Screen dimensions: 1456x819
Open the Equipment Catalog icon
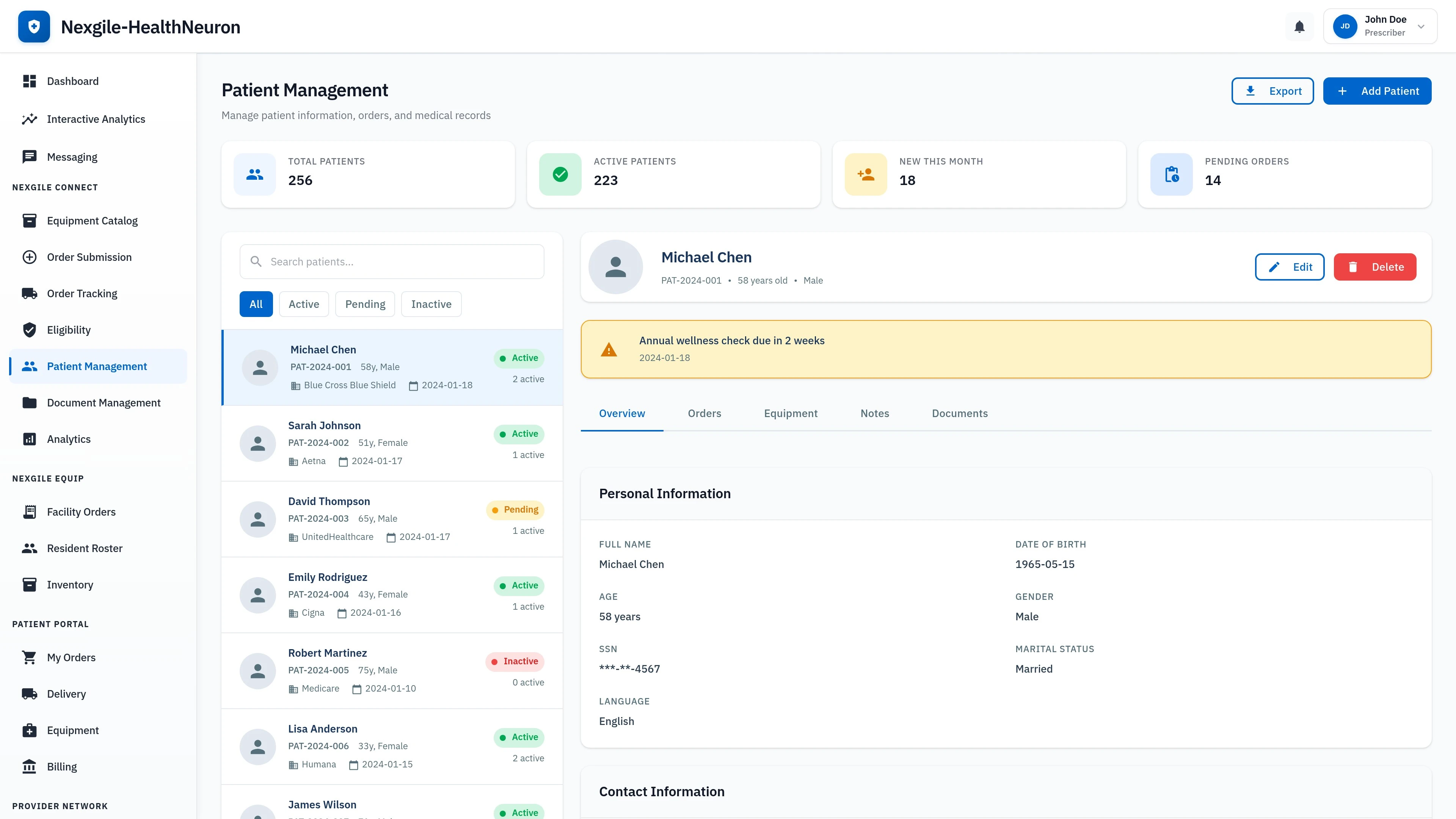pos(30,220)
